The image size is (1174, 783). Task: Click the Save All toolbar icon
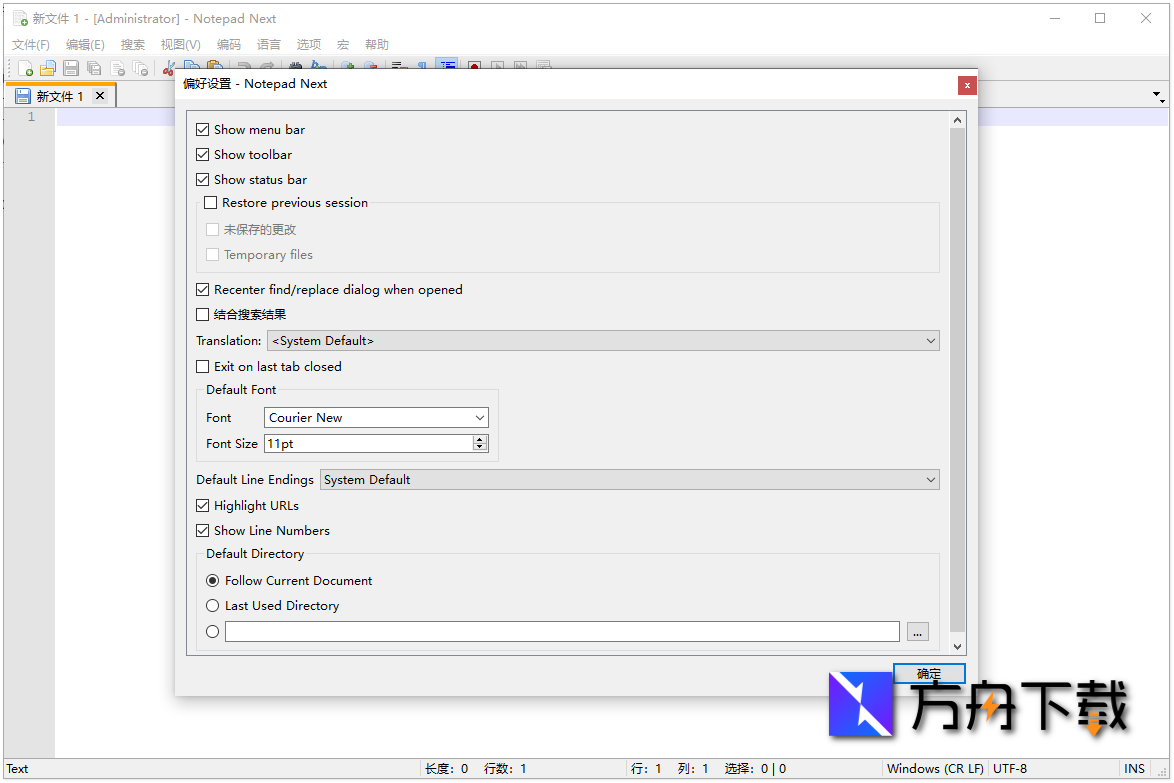coord(94,68)
